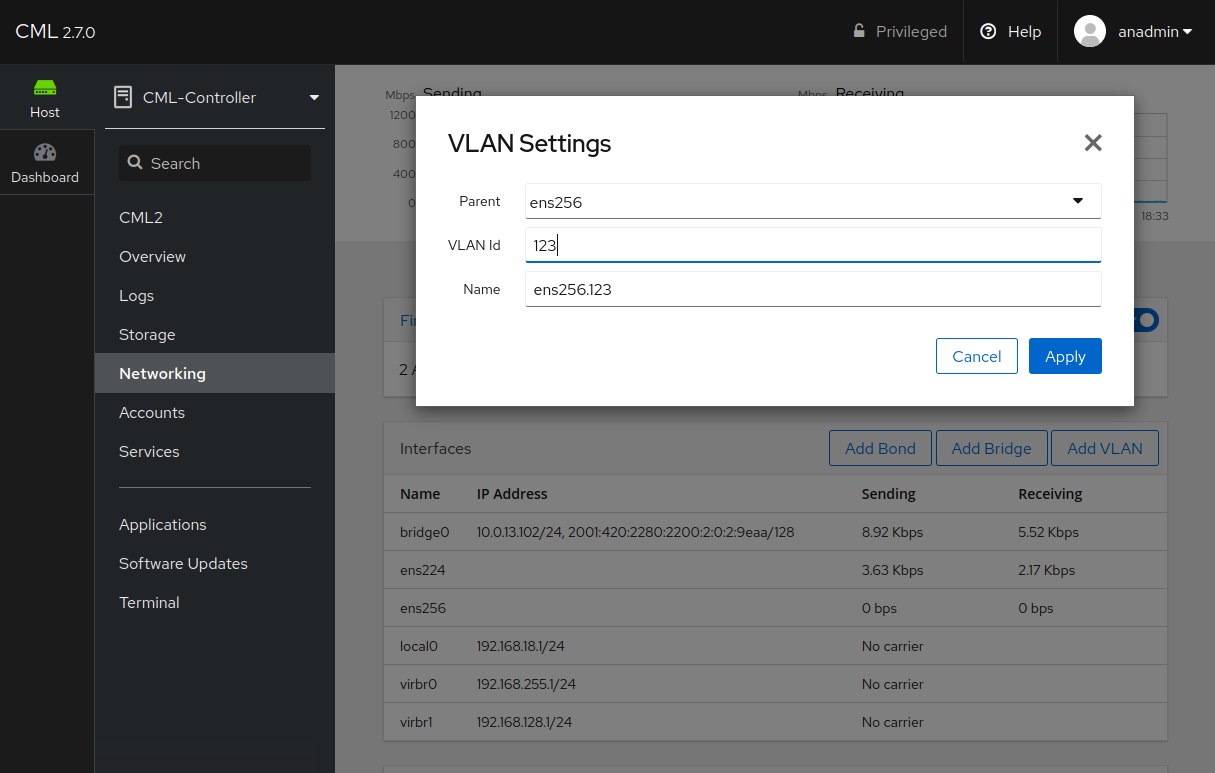Image resolution: width=1215 pixels, height=773 pixels.
Task: Click the Privileged lock icon
Action: click(857, 31)
